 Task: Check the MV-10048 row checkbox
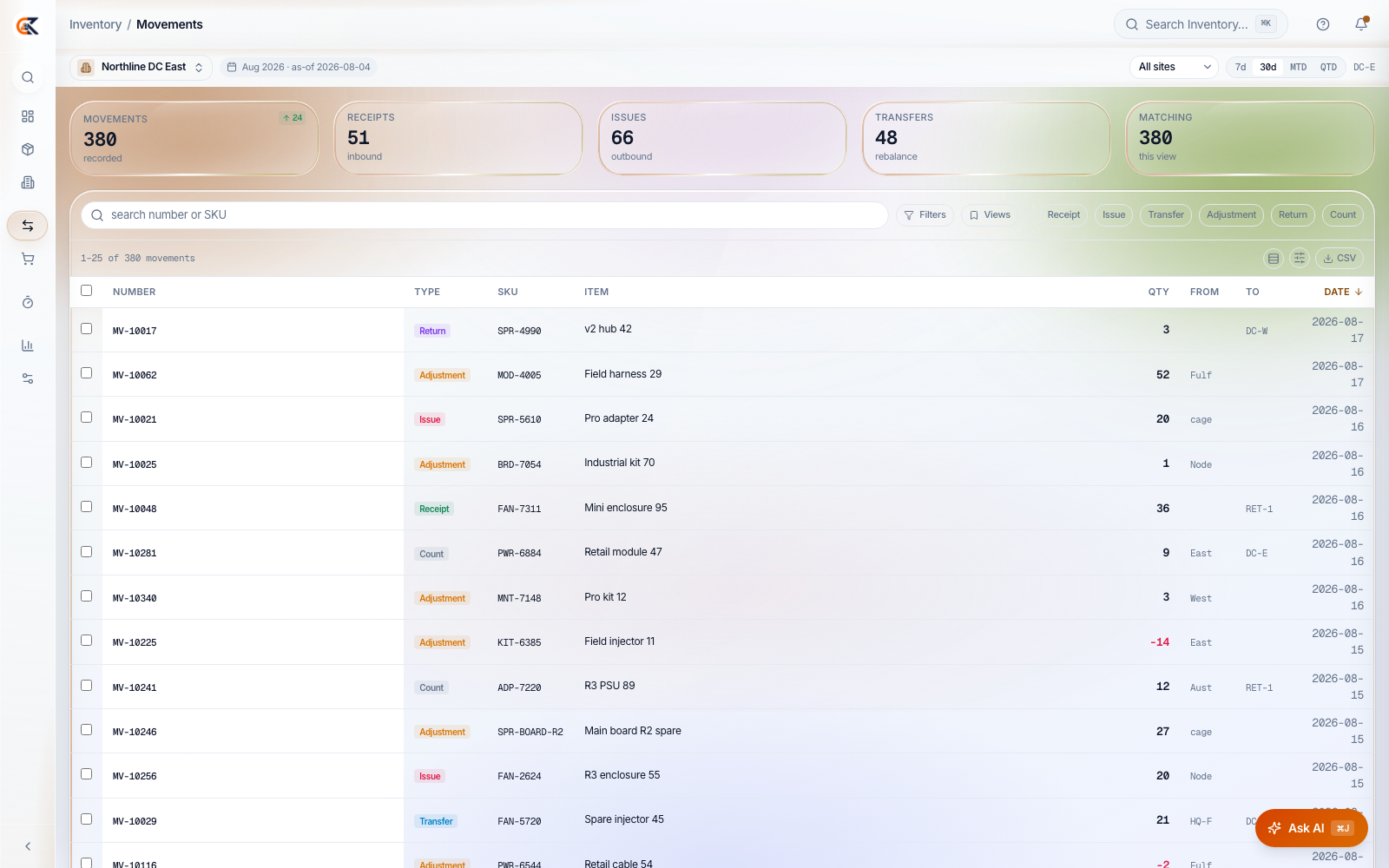coord(86,507)
